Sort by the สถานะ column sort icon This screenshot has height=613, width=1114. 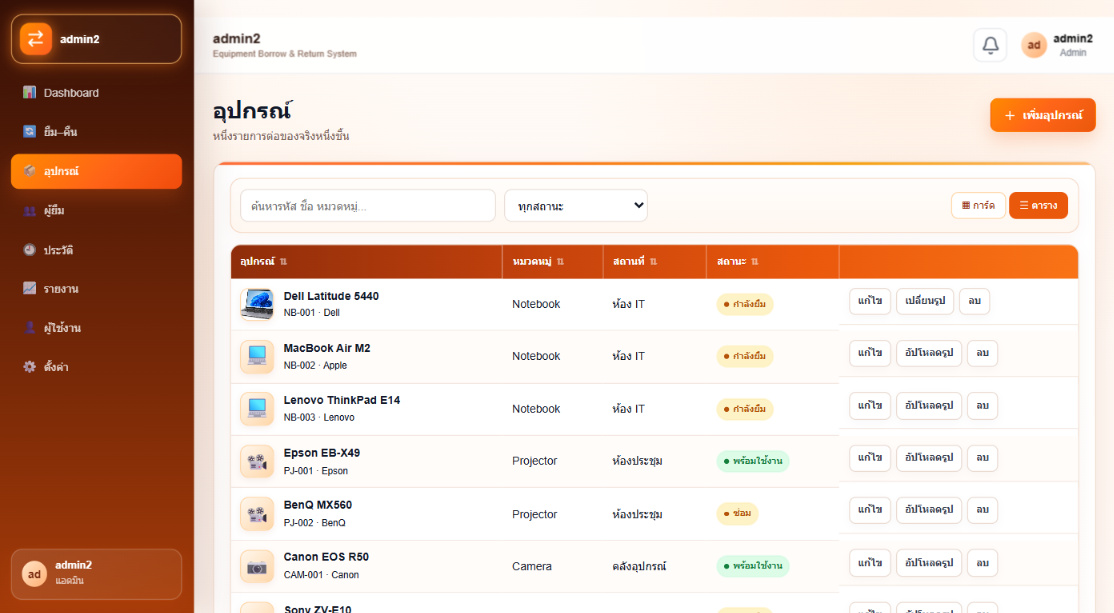pyautogui.click(x=755, y=261)
